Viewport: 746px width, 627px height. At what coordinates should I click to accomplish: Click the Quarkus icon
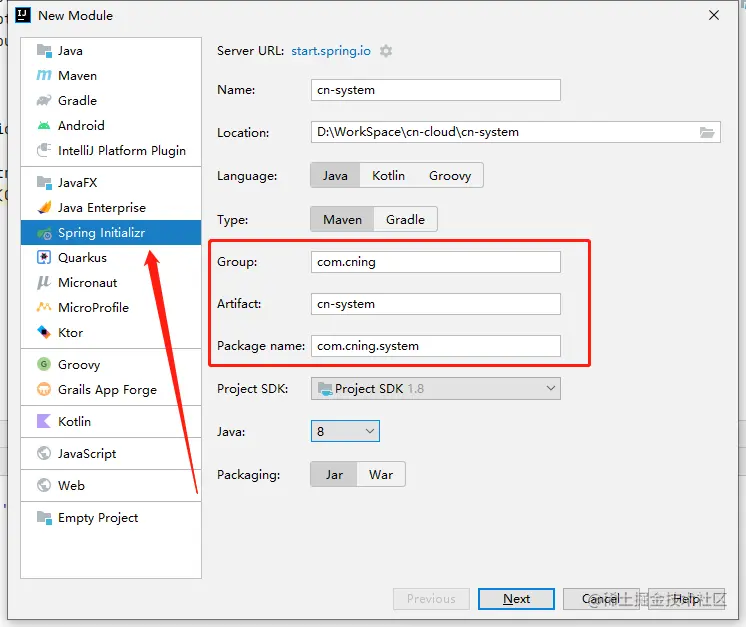click(x=44, y=257)
